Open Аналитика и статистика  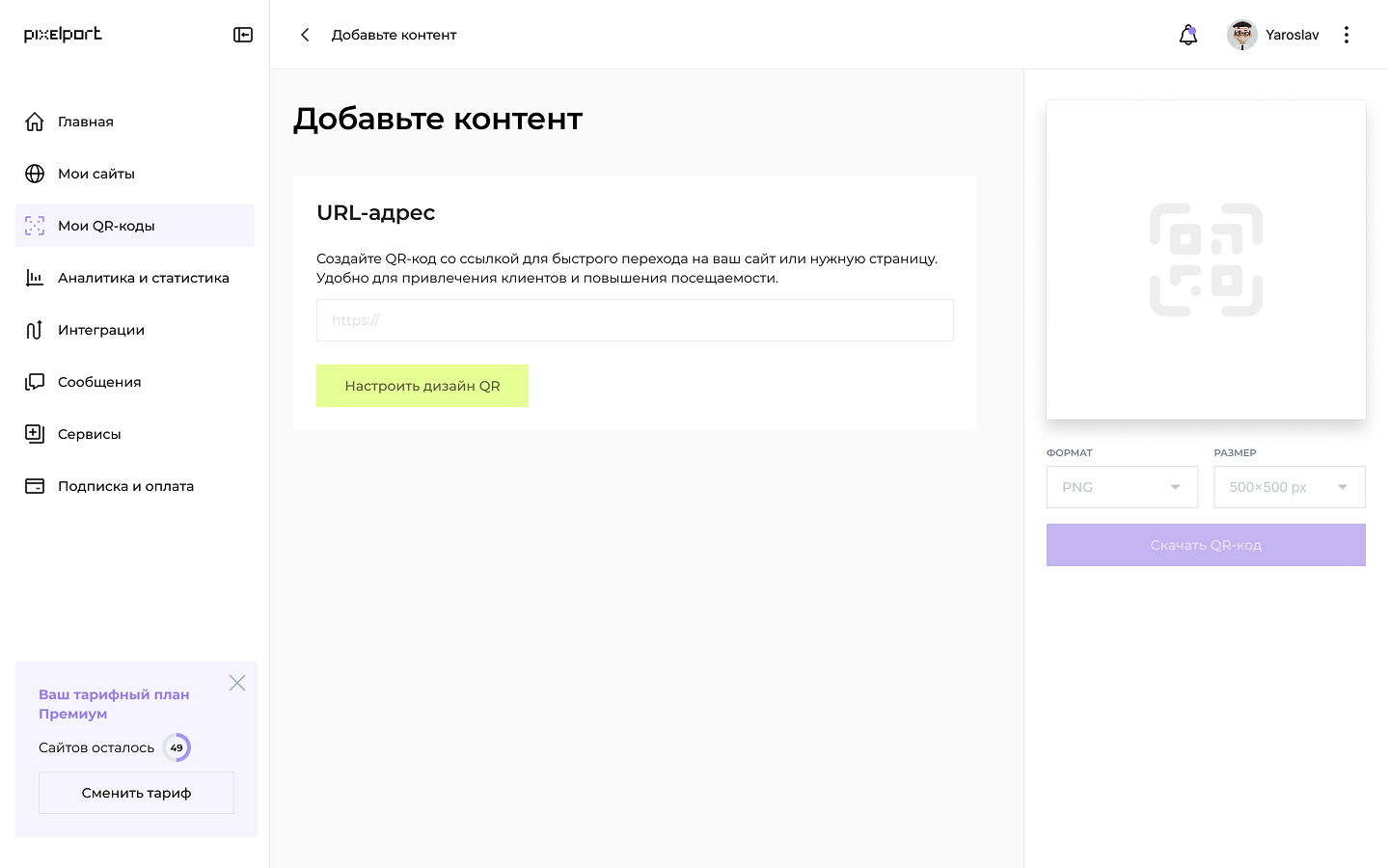tap(143, 278)
